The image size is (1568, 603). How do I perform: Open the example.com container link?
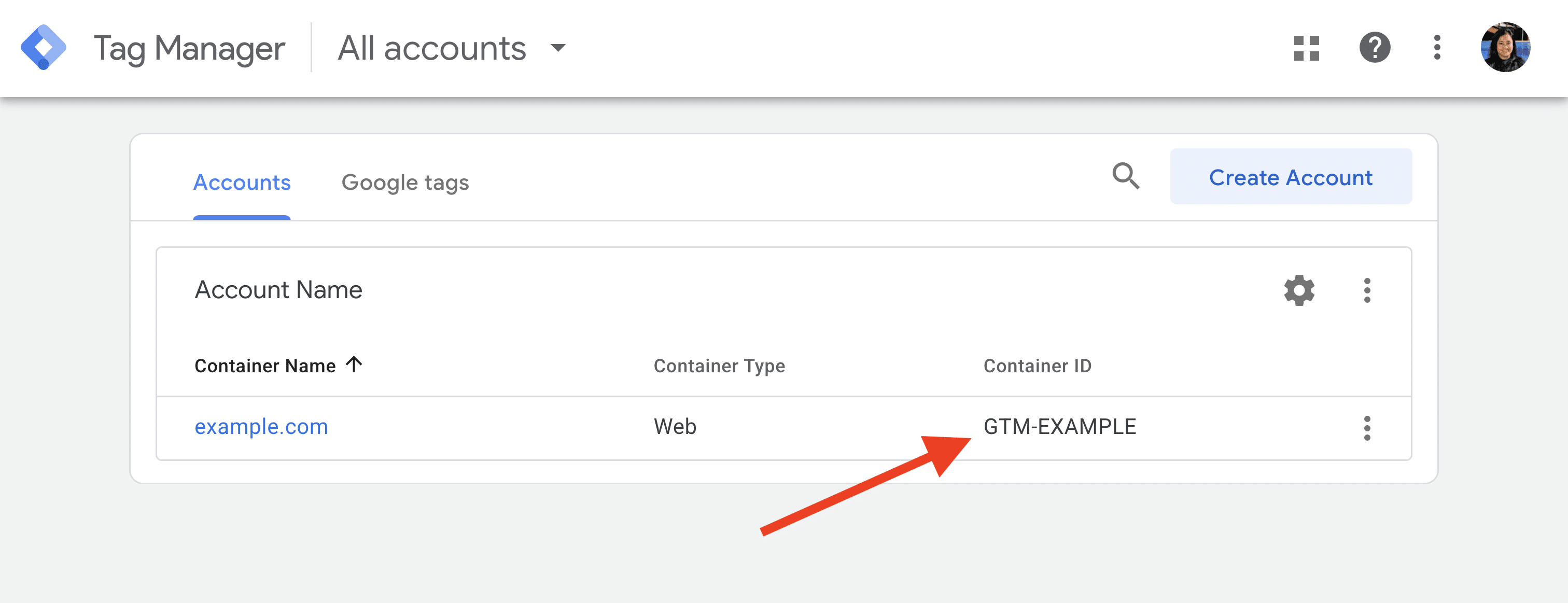[261, 427]
